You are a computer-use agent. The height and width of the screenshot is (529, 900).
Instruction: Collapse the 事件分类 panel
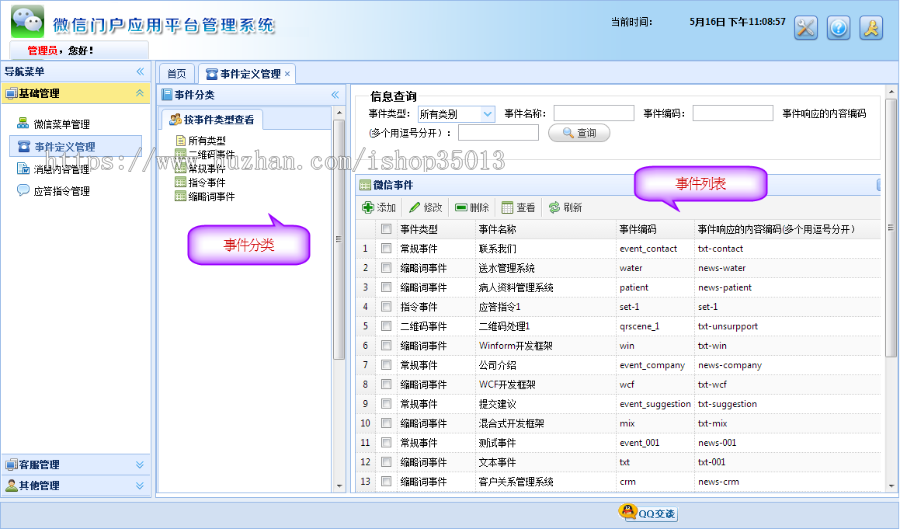point(335,95)
